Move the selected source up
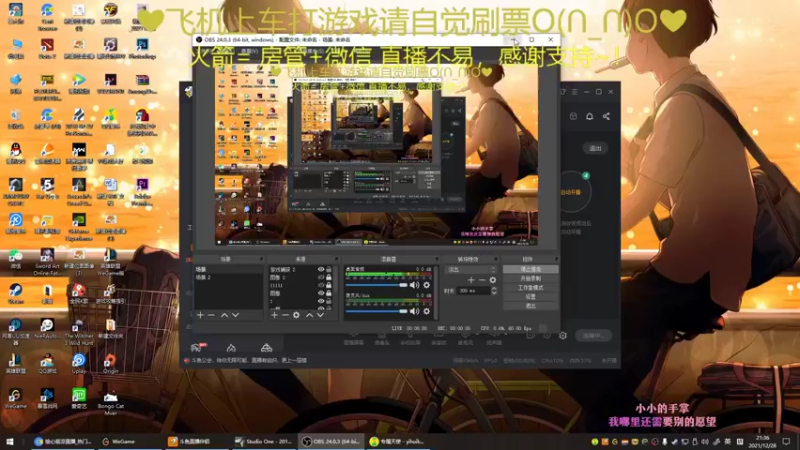 [x=309, y=315]
